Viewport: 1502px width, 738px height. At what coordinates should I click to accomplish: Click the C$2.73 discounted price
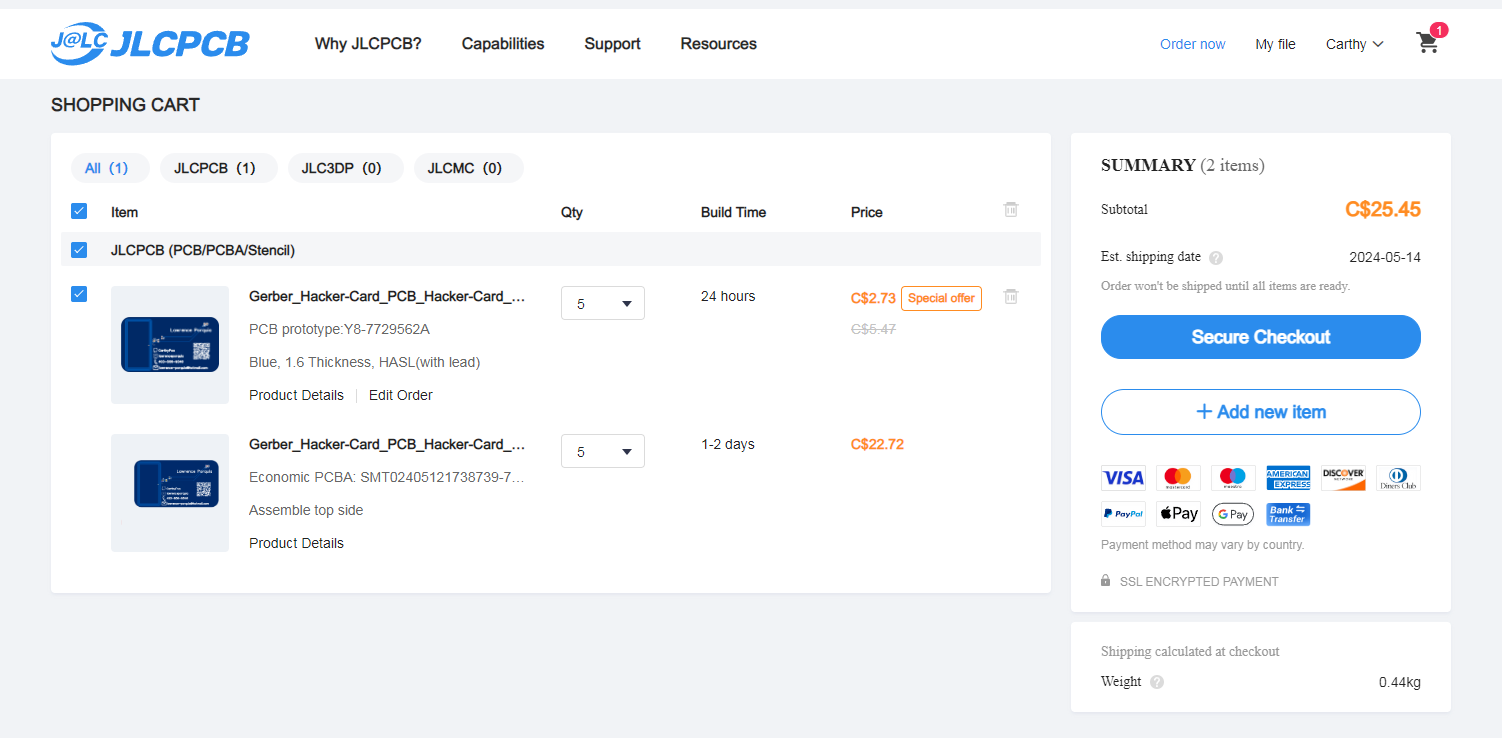[x=873, y=298]
